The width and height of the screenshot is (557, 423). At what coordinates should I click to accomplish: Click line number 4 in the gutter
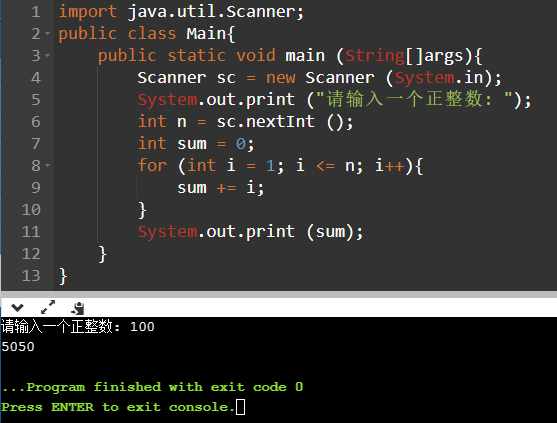[36, 78]
